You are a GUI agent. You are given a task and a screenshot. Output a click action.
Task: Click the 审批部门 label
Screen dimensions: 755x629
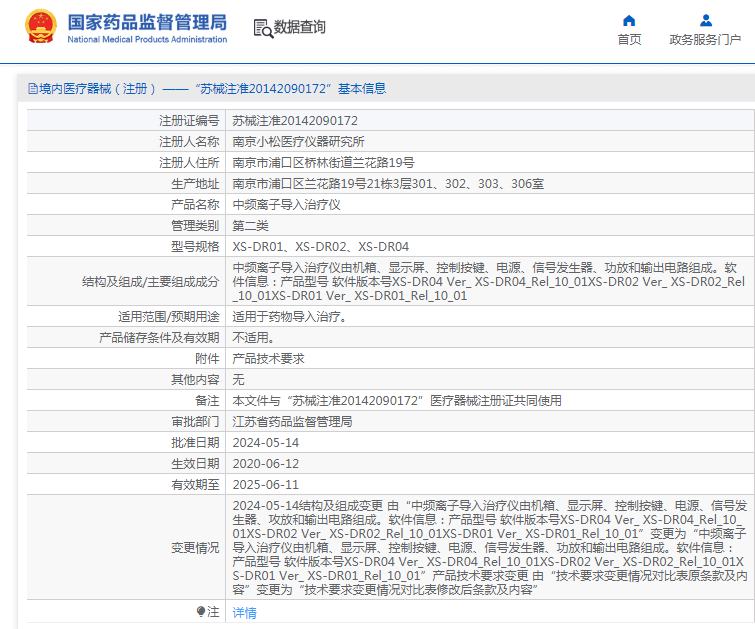click(x=195, y=422)
